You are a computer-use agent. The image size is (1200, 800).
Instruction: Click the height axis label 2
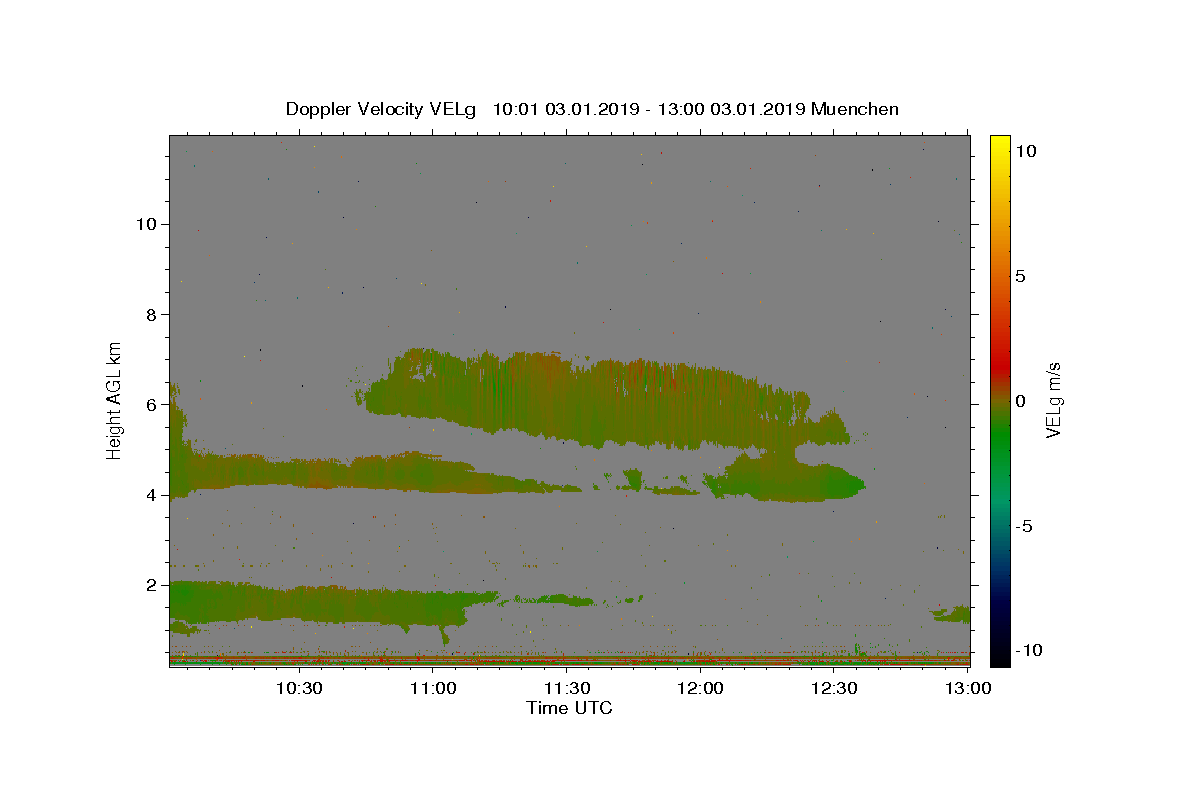(x=152, y=585)
